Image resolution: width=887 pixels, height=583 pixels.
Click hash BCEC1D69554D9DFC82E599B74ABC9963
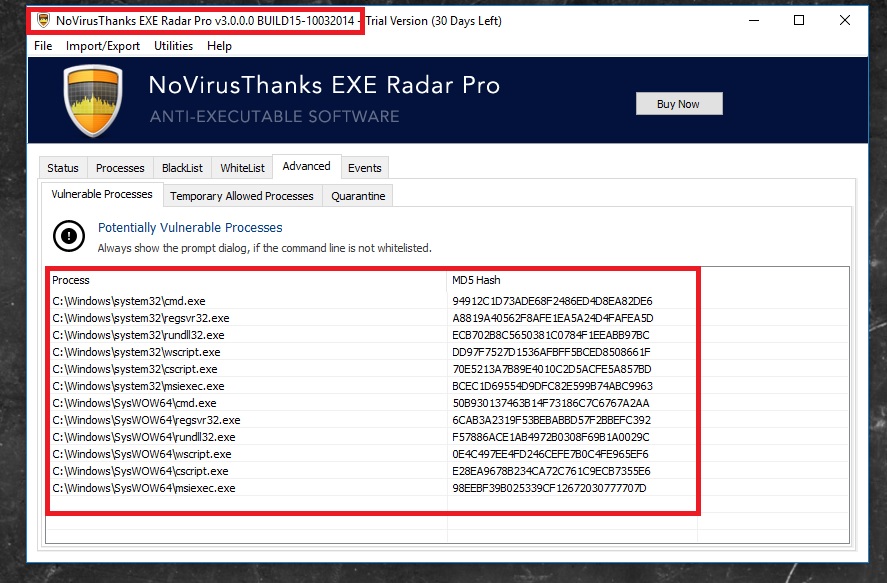click(553, 386)
